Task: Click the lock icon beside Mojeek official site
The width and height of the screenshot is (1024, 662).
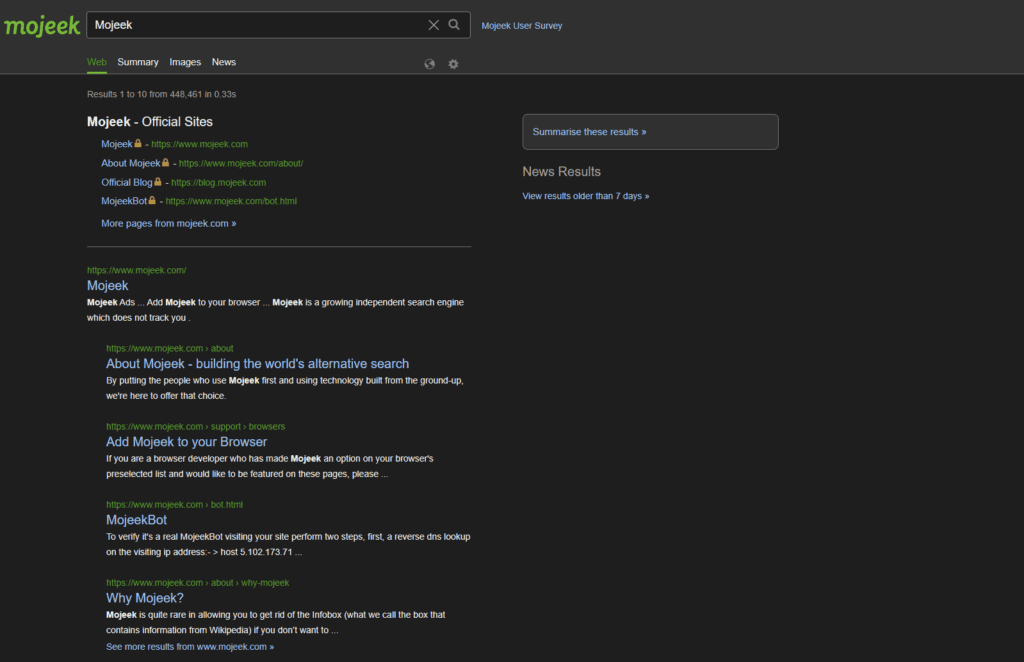Action: (138, 144)
